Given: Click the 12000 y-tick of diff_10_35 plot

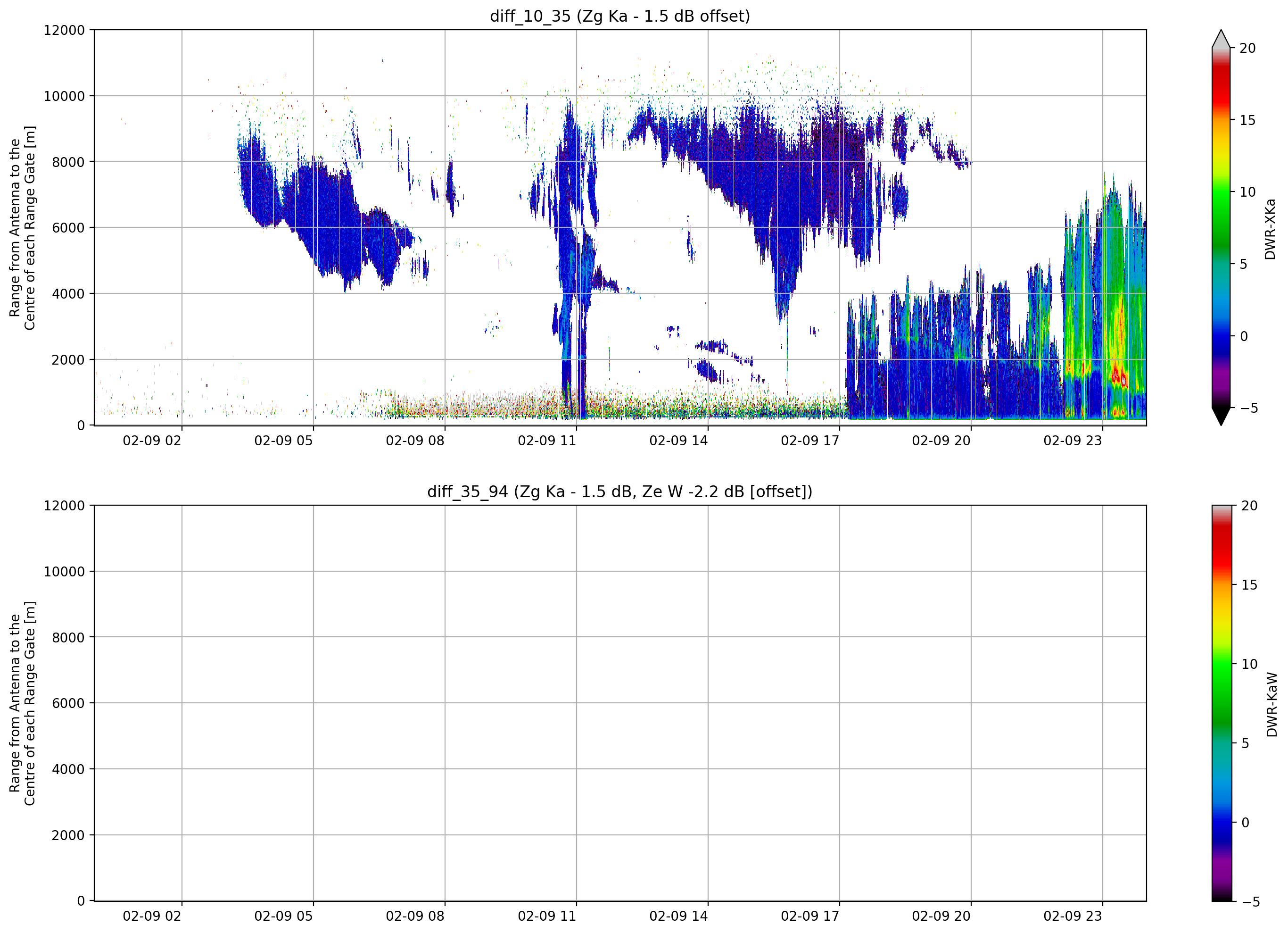Looking at the screenshot, I should (64, 30).
